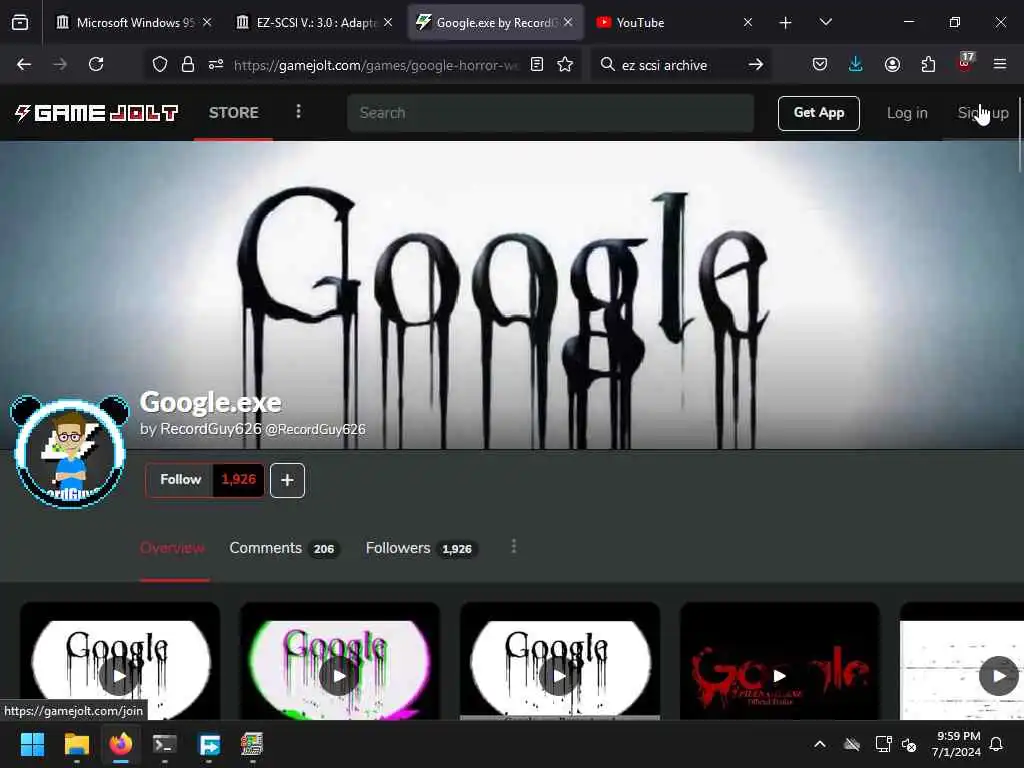Go back to previous page
The width and height of the screenshot is (1024, 768).
click(x=24, y=64)
